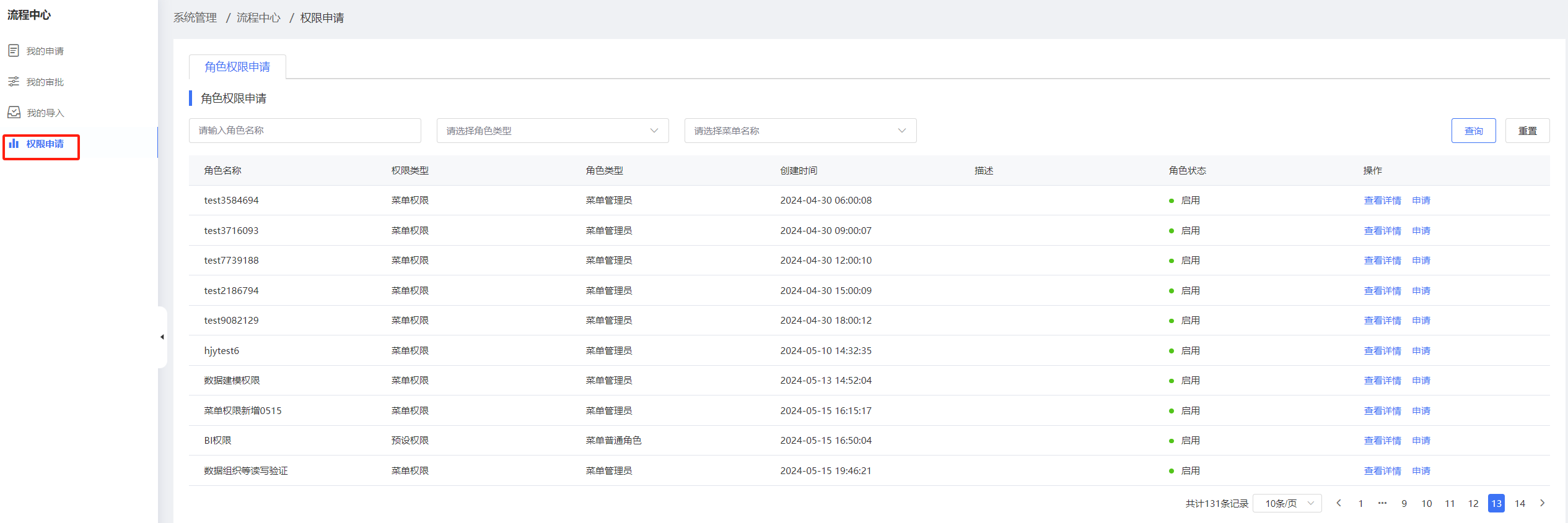View details for test9082129

(1382, 321)
